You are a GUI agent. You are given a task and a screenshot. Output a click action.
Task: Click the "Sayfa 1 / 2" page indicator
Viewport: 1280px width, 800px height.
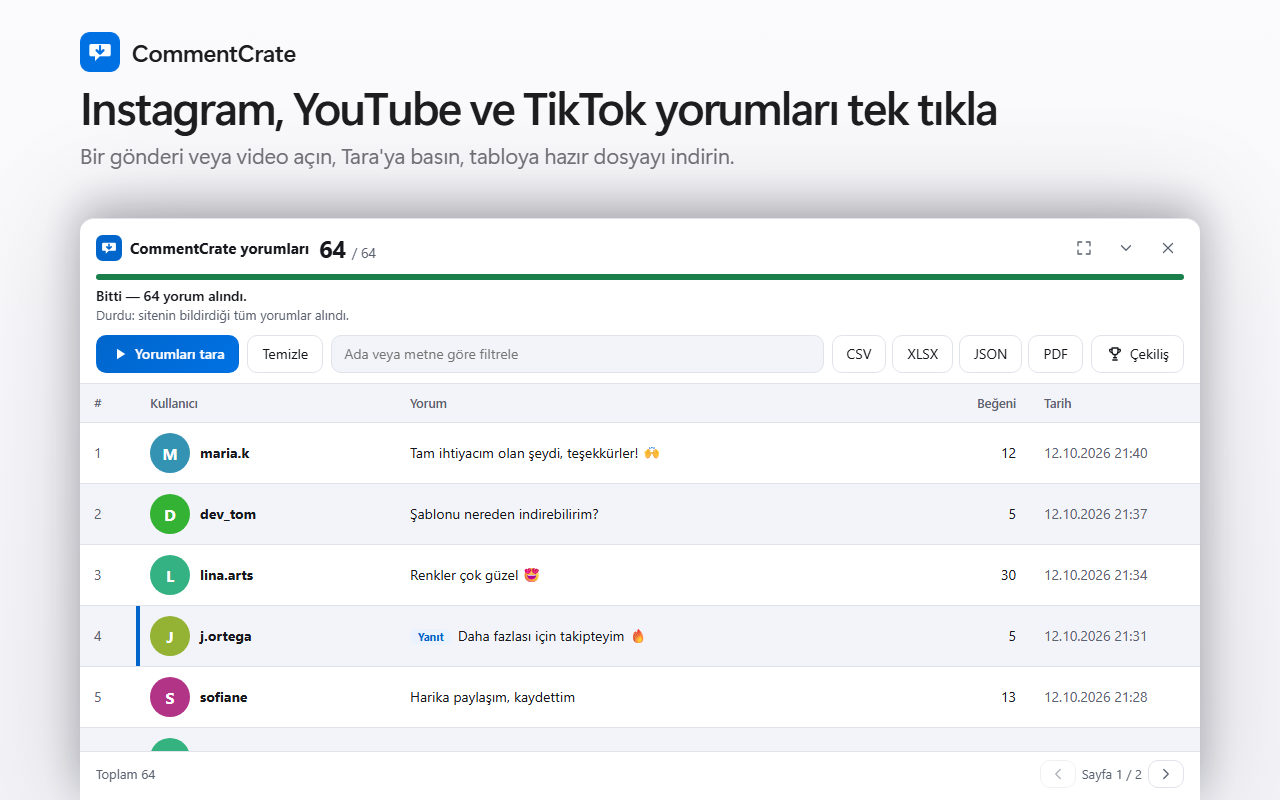(x=1112, y=774)
